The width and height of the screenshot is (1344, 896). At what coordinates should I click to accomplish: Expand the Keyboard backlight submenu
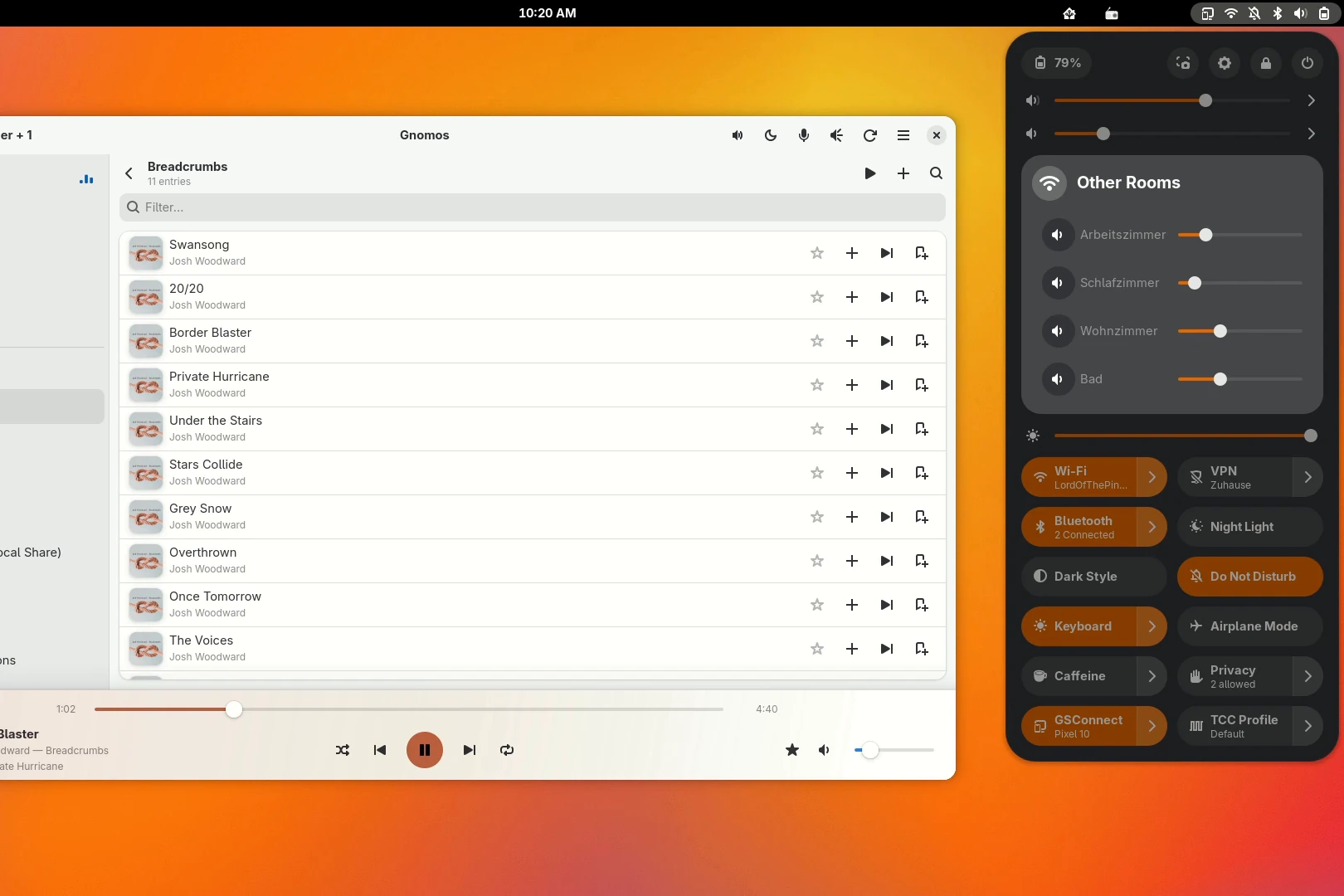1152,626
